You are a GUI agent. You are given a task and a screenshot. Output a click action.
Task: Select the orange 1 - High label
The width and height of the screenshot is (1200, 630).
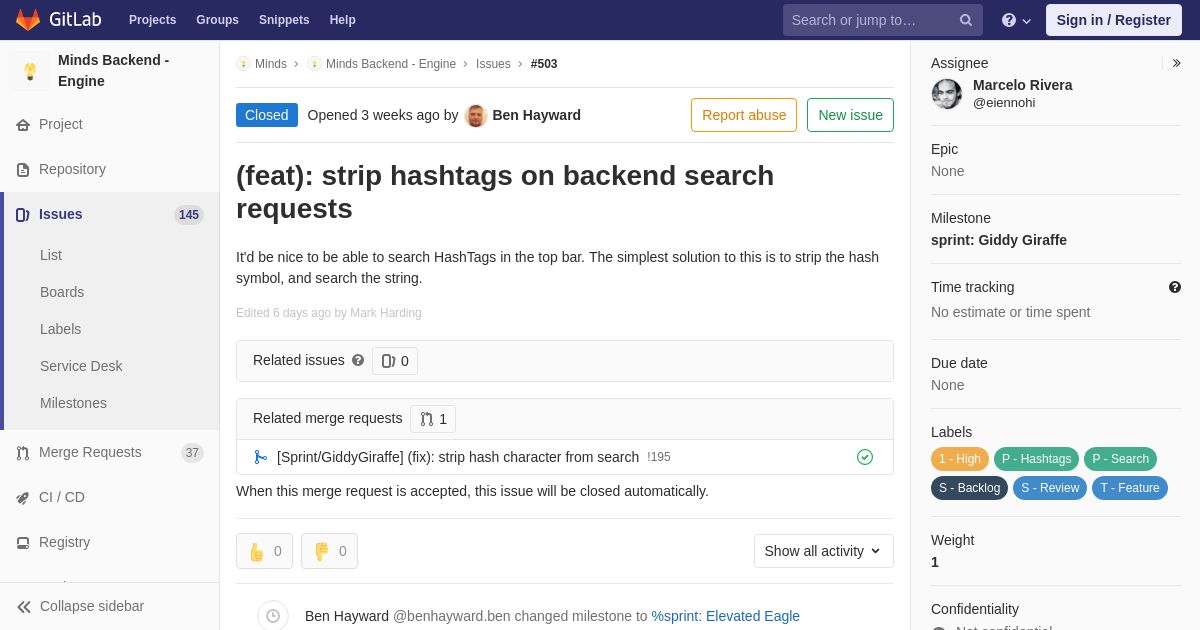point(960,459)
